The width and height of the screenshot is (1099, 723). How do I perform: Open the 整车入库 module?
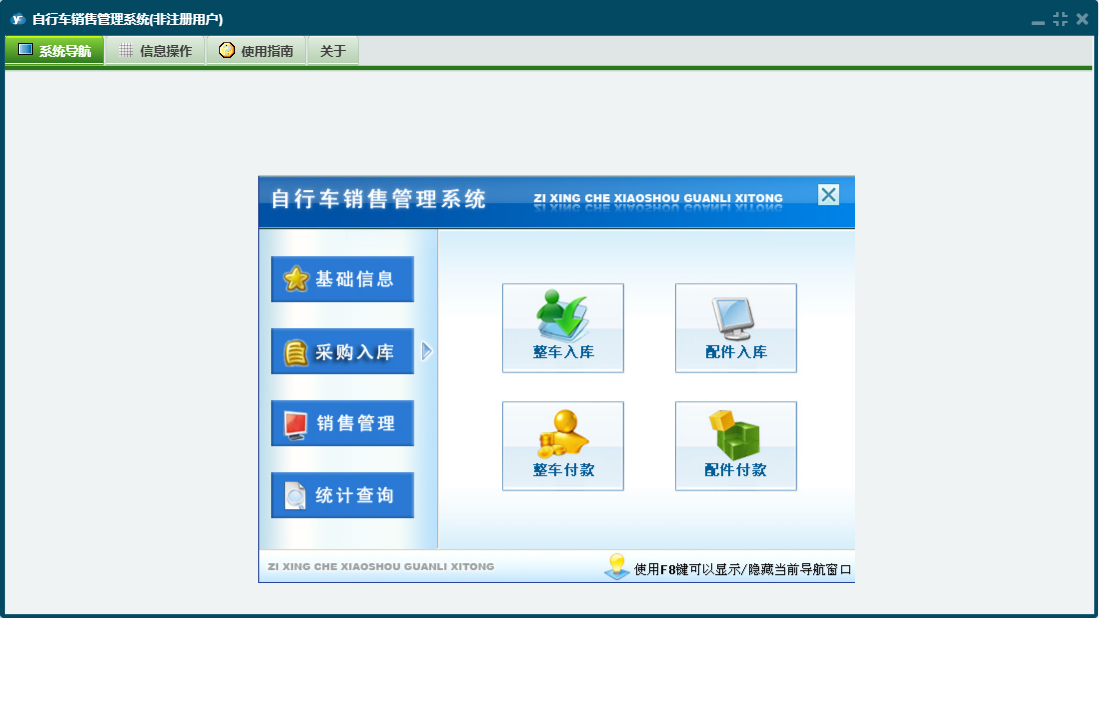563,328
